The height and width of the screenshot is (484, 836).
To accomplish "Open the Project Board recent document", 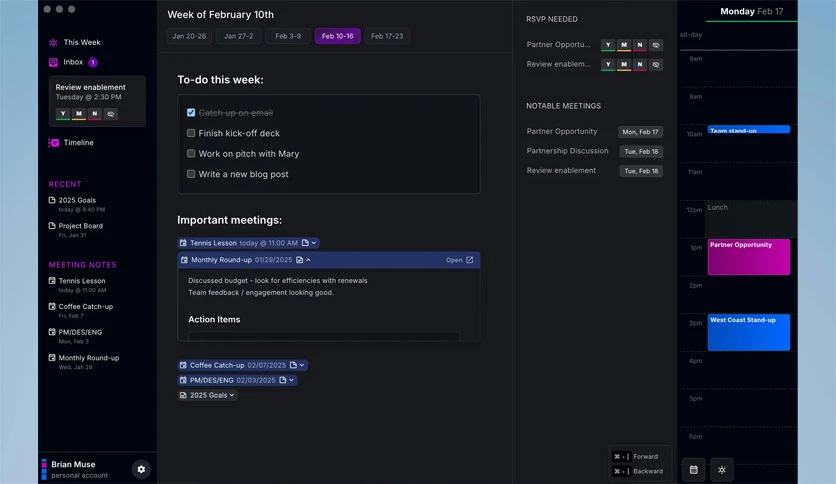I will click(x=76, y=230).
